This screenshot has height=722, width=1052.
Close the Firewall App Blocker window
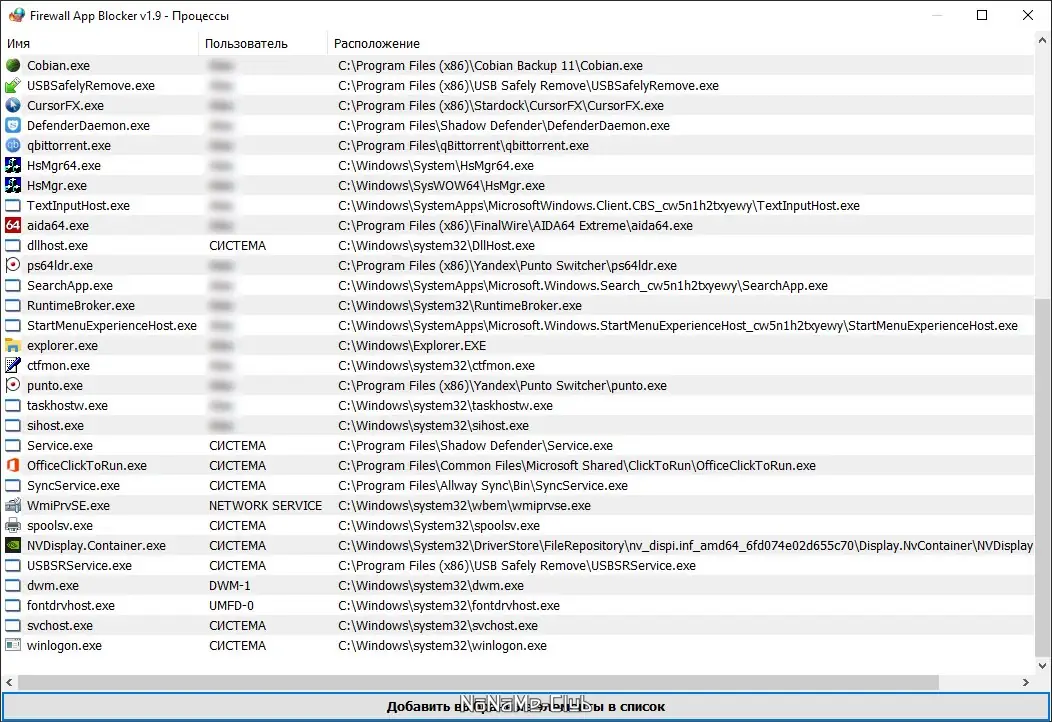(1027, 15)
